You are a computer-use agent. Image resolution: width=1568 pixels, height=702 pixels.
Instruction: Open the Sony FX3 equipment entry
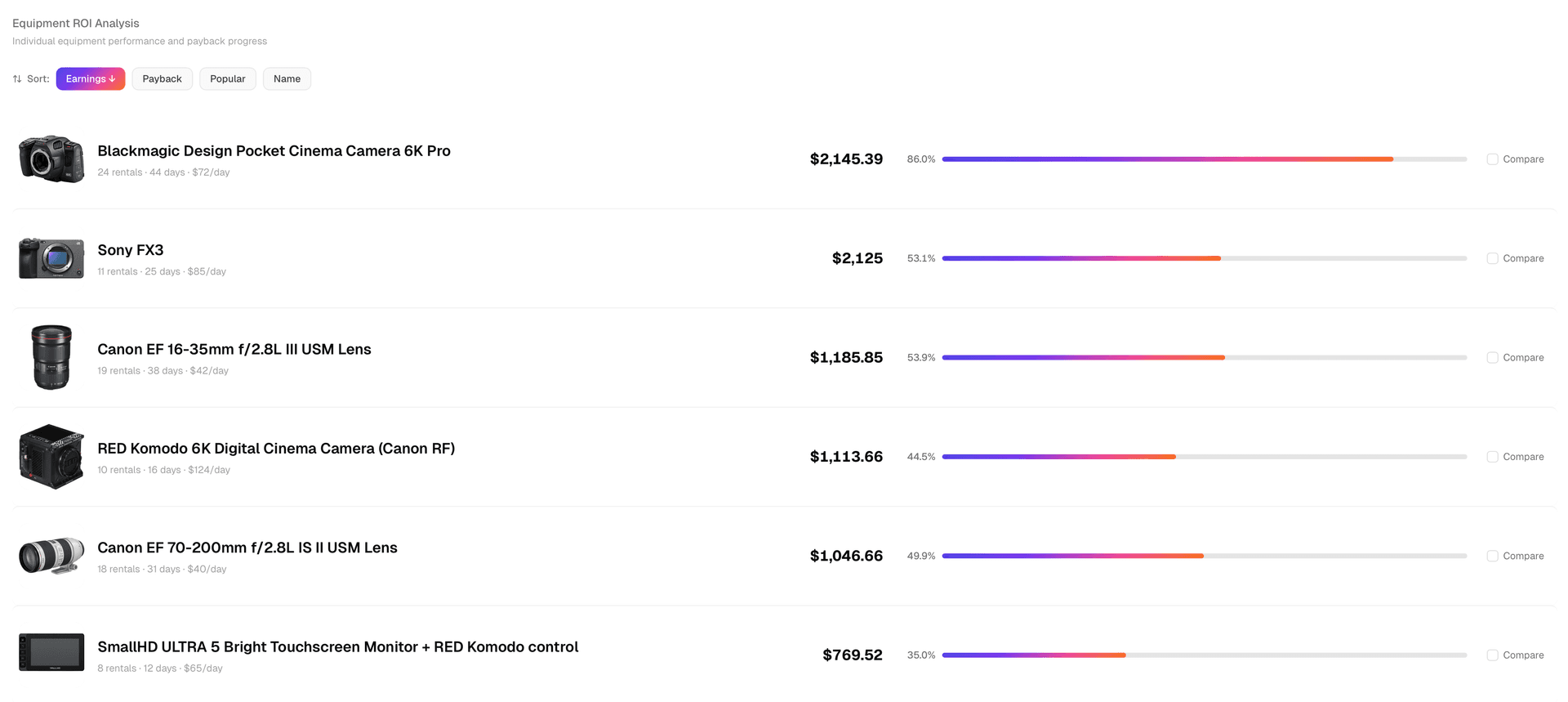point(131,250)
